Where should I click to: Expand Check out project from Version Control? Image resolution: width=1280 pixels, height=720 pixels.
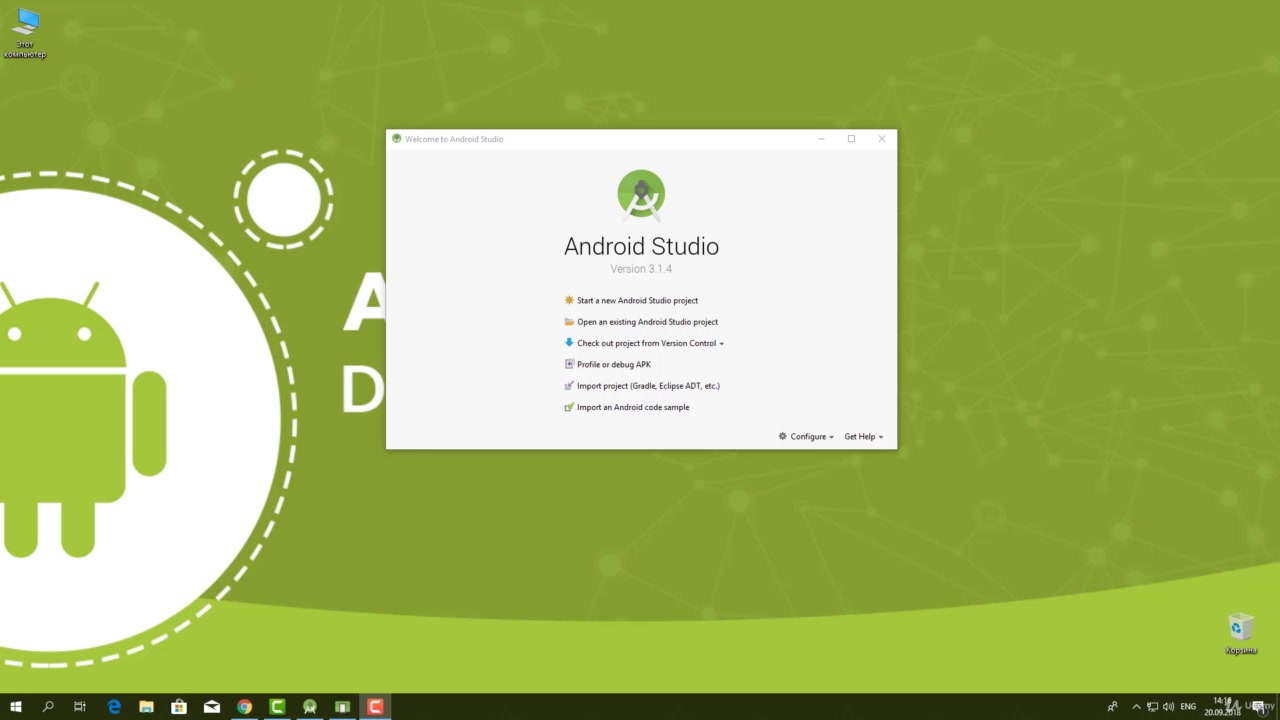pos(644,343)
